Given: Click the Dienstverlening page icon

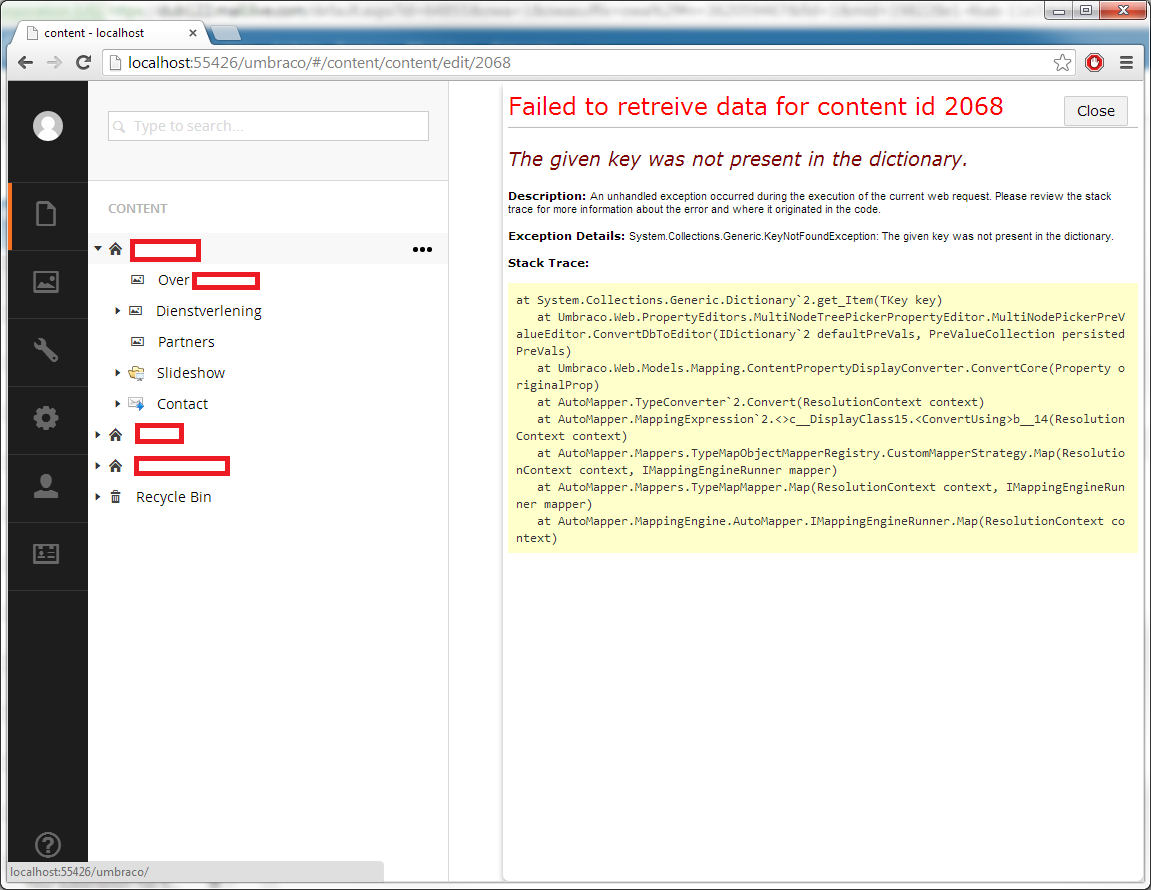Looking at the screenshot, I should click(136, 311).
